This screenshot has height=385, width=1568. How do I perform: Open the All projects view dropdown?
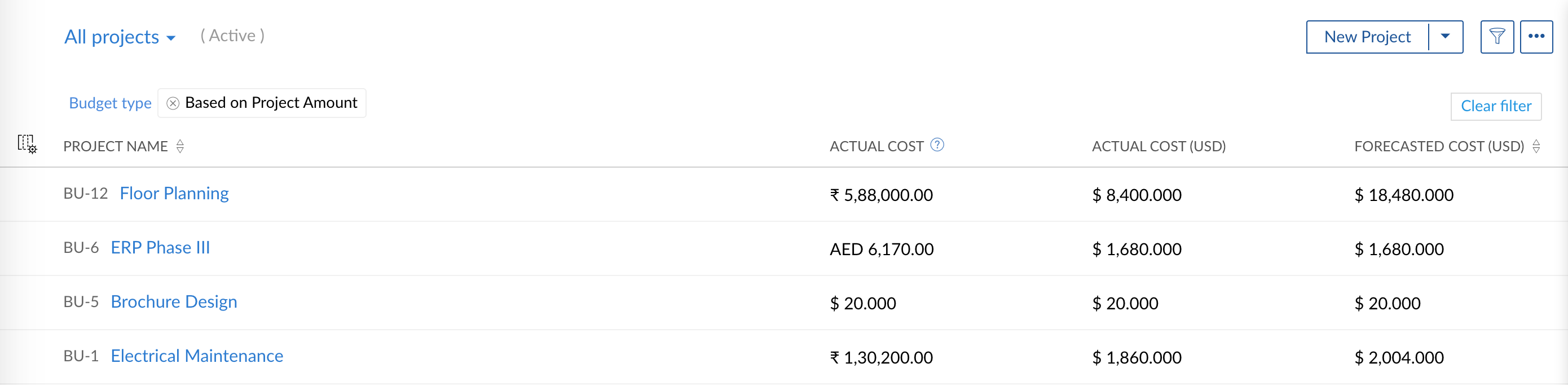[120, 37]
